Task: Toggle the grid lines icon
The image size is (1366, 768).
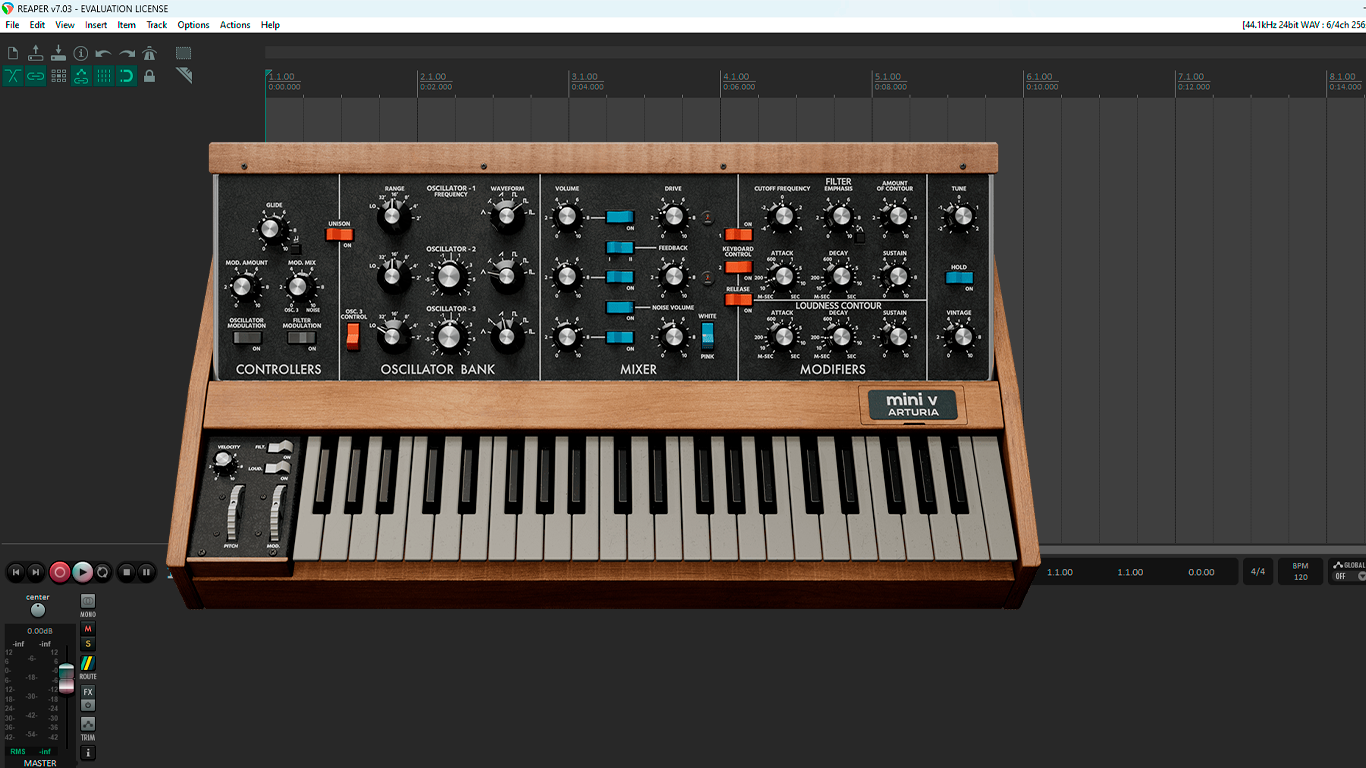Action: (104, 76)
